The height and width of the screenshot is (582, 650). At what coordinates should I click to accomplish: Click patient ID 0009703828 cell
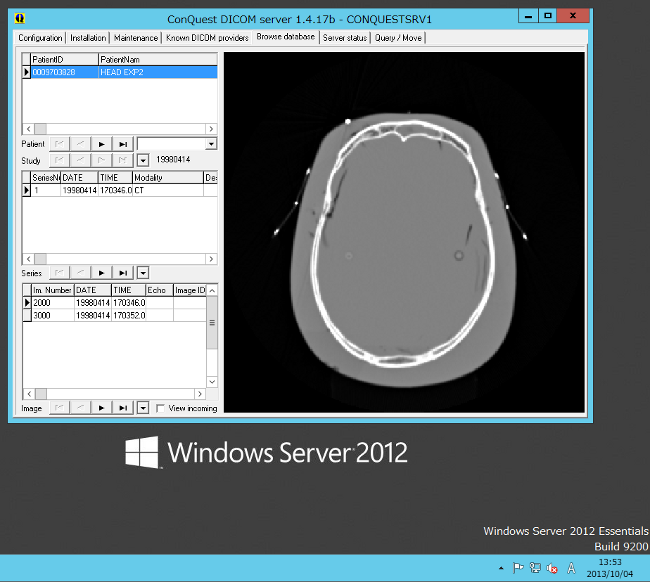65,72
